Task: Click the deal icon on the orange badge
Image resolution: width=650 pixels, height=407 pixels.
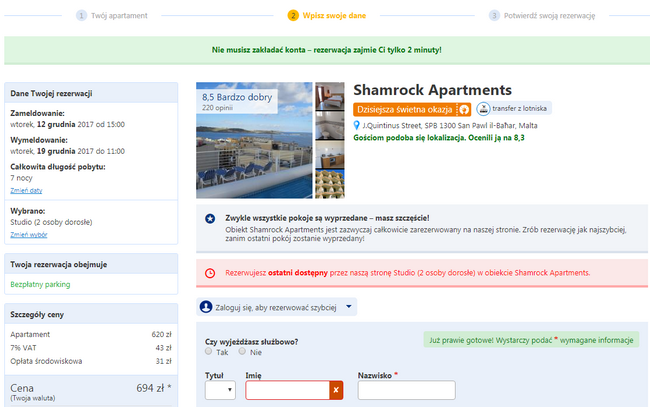Action: click(464, 110)
